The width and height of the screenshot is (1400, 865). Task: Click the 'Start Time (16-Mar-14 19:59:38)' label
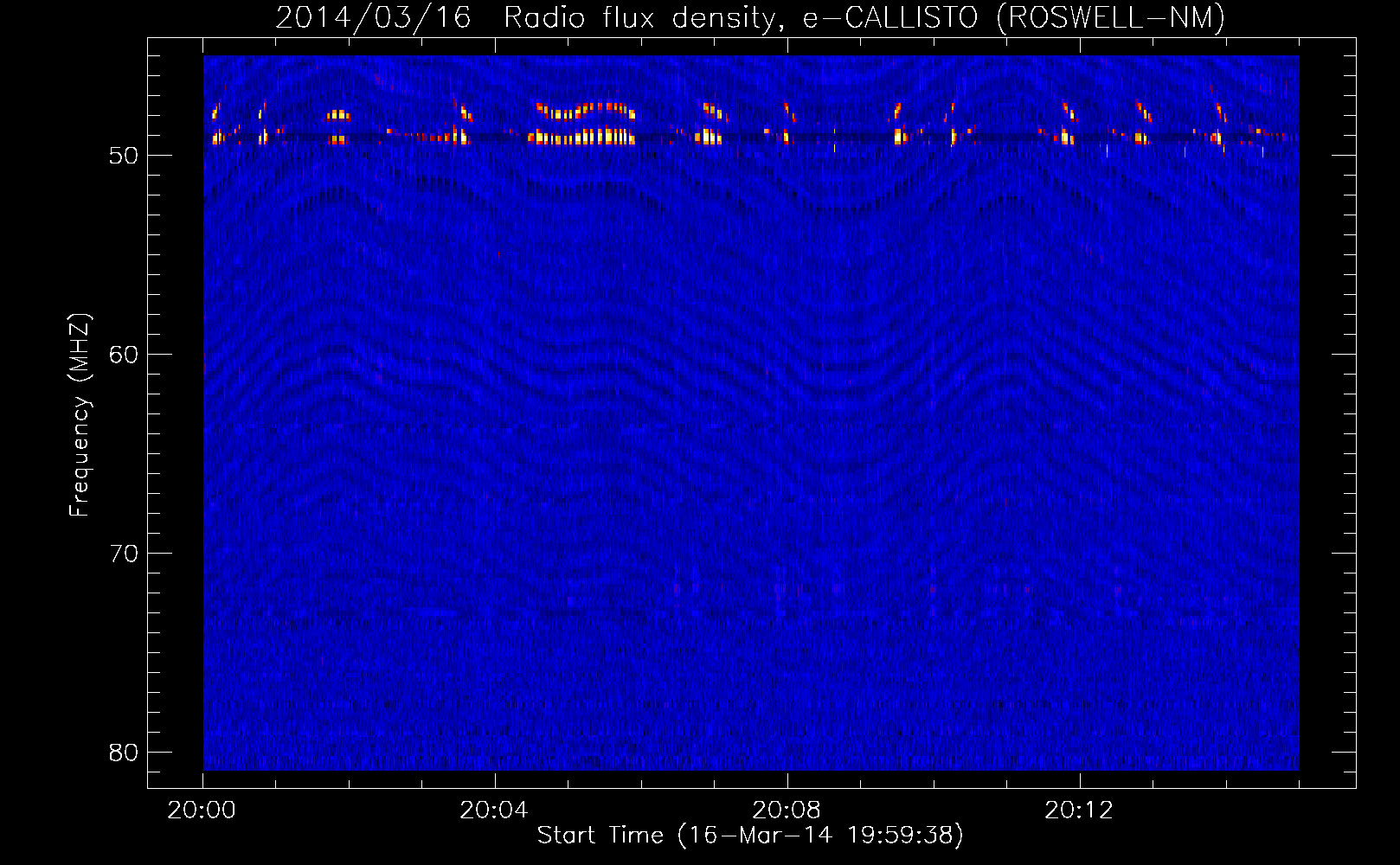click(750, 836)
